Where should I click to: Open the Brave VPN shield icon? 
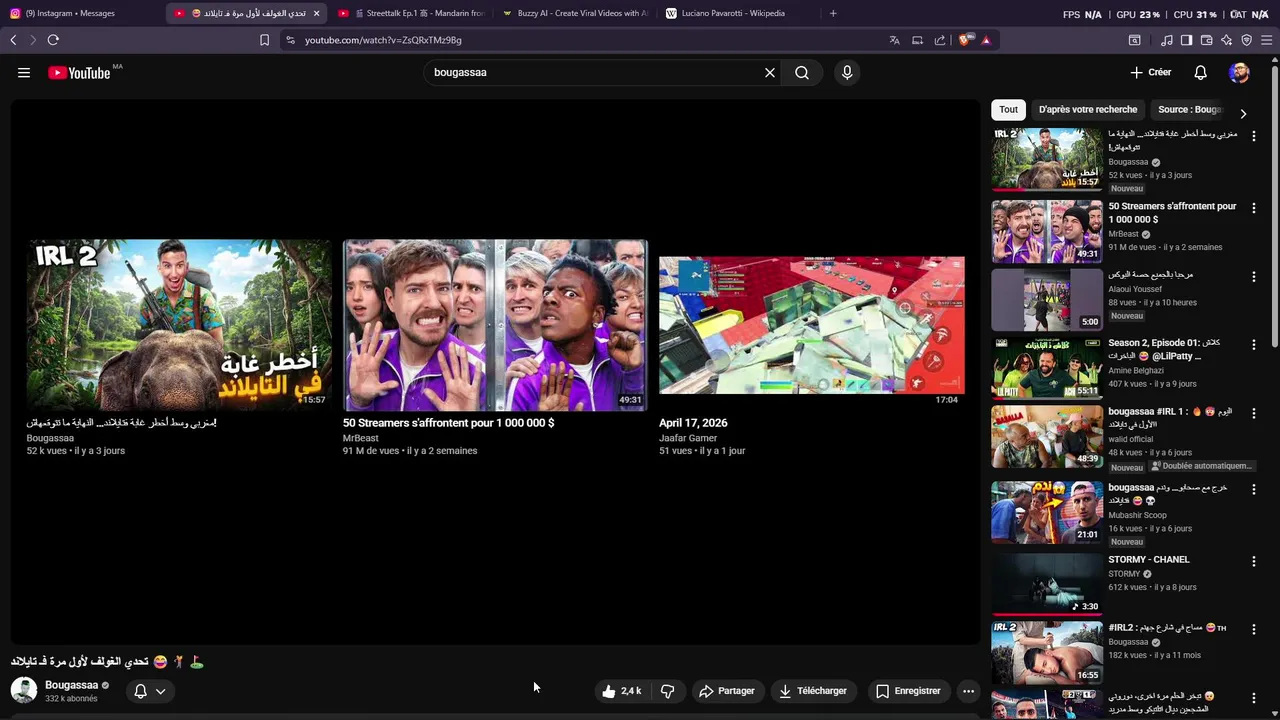click(1247, 40)
